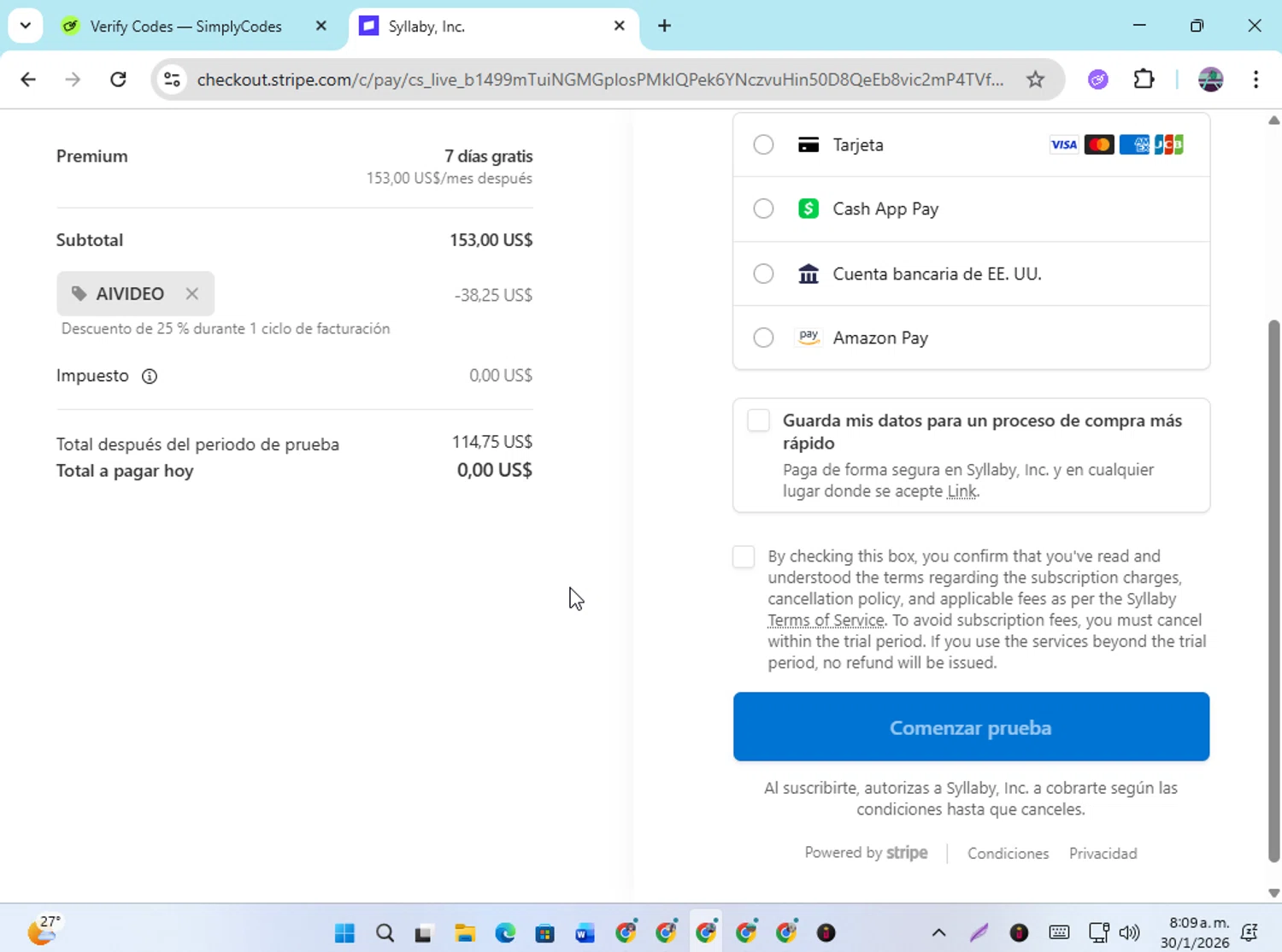
Task: Click the JCB card logo
Action: pos(1168,144)
